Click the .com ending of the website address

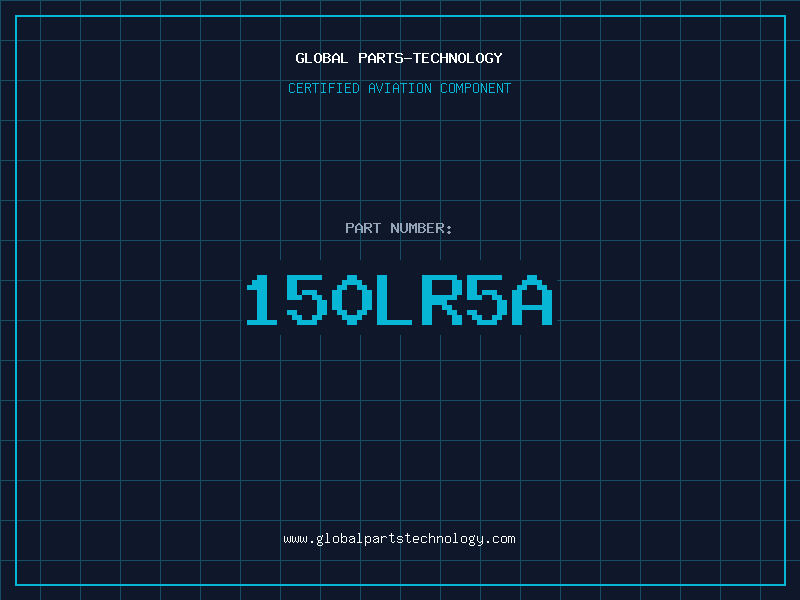(500, 538)
